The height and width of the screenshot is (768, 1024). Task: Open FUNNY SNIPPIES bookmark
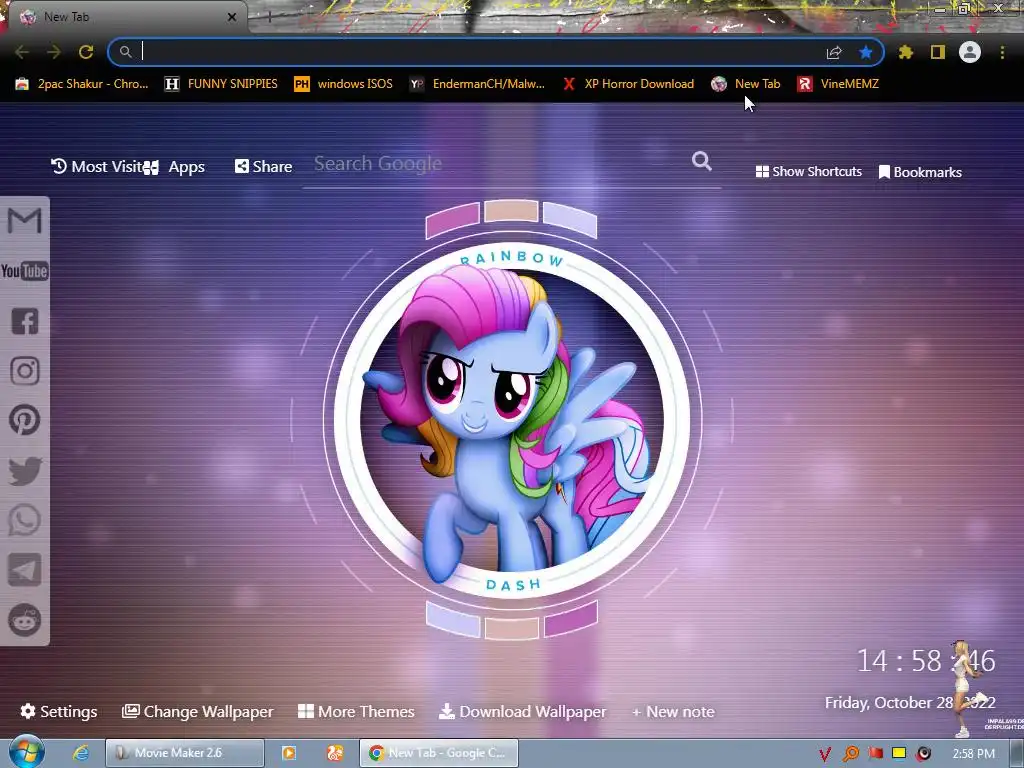click(x=221, y=84)
